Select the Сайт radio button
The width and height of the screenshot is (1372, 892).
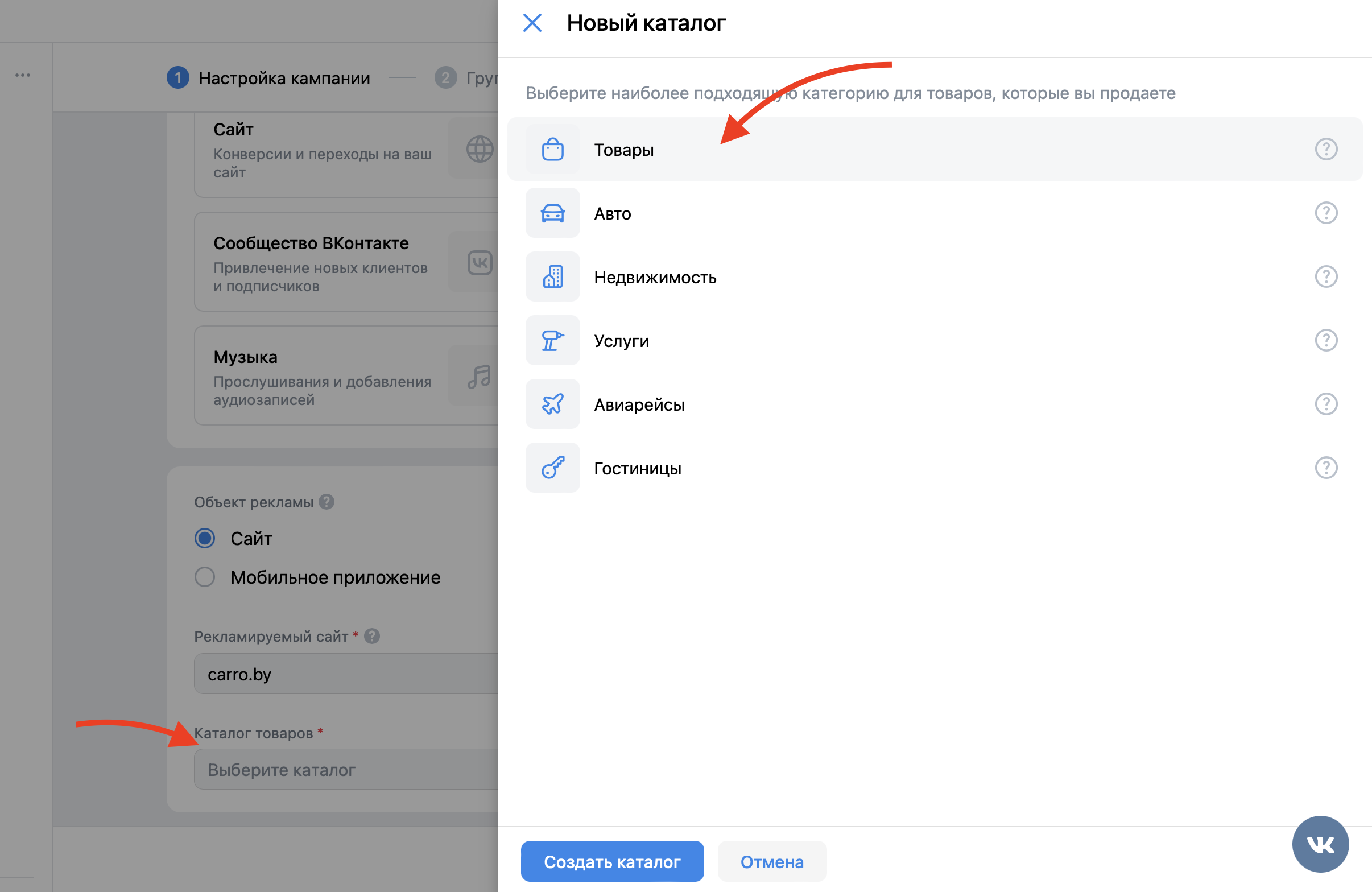(x=205, y=538)
